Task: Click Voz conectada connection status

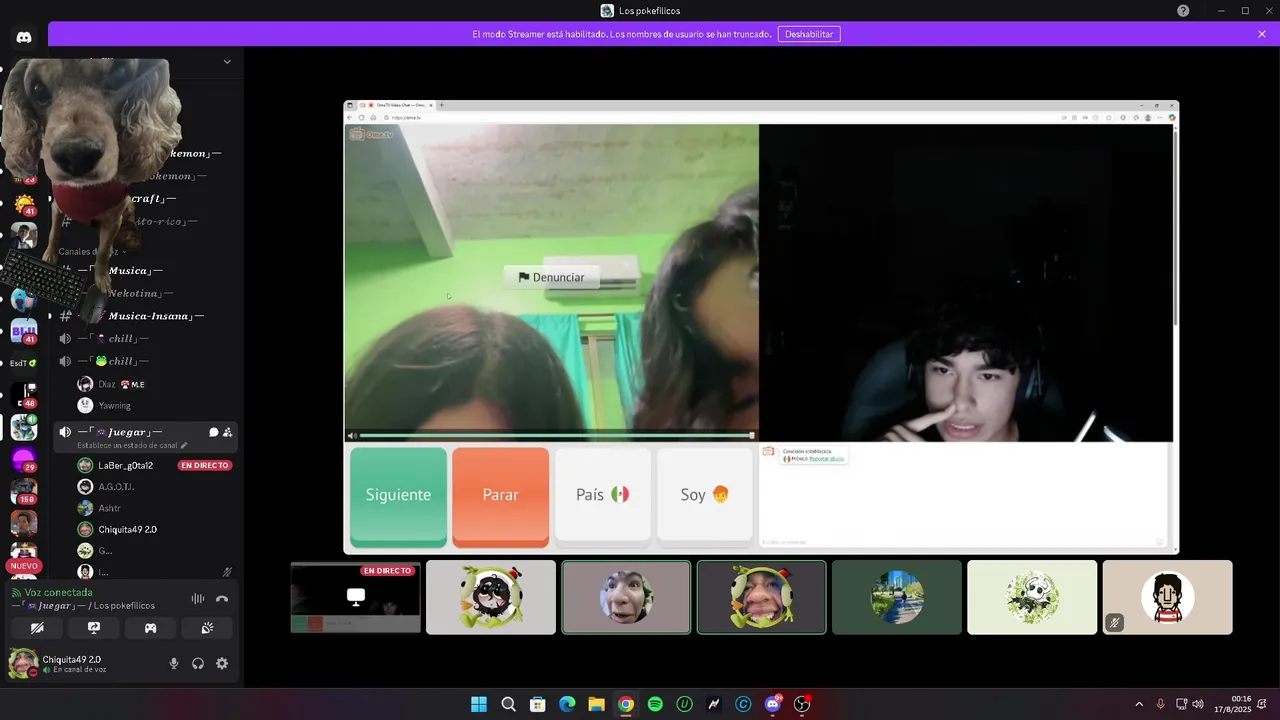Action: coord(58,592)
